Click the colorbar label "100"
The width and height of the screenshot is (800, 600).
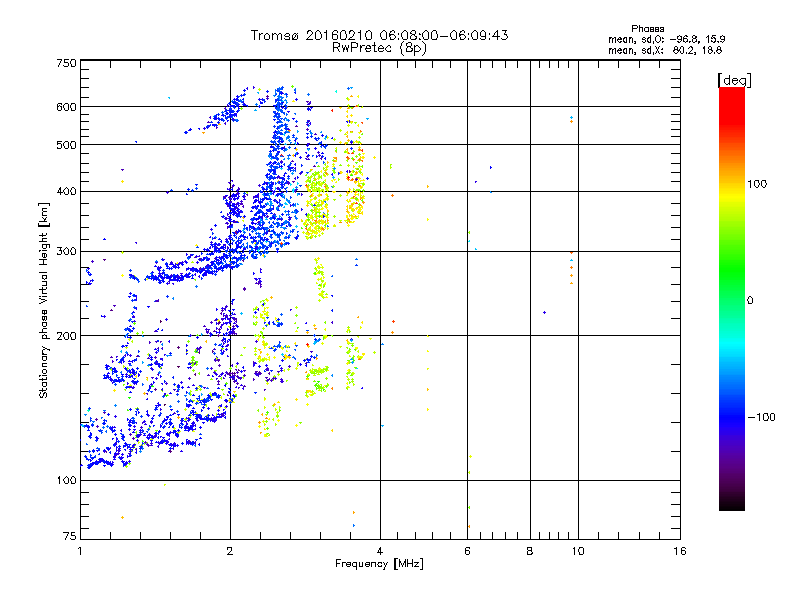click(x=757, y=184)
